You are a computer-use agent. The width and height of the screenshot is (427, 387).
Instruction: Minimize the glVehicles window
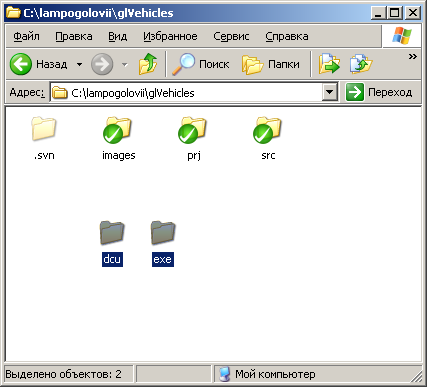tap(378, 13)
